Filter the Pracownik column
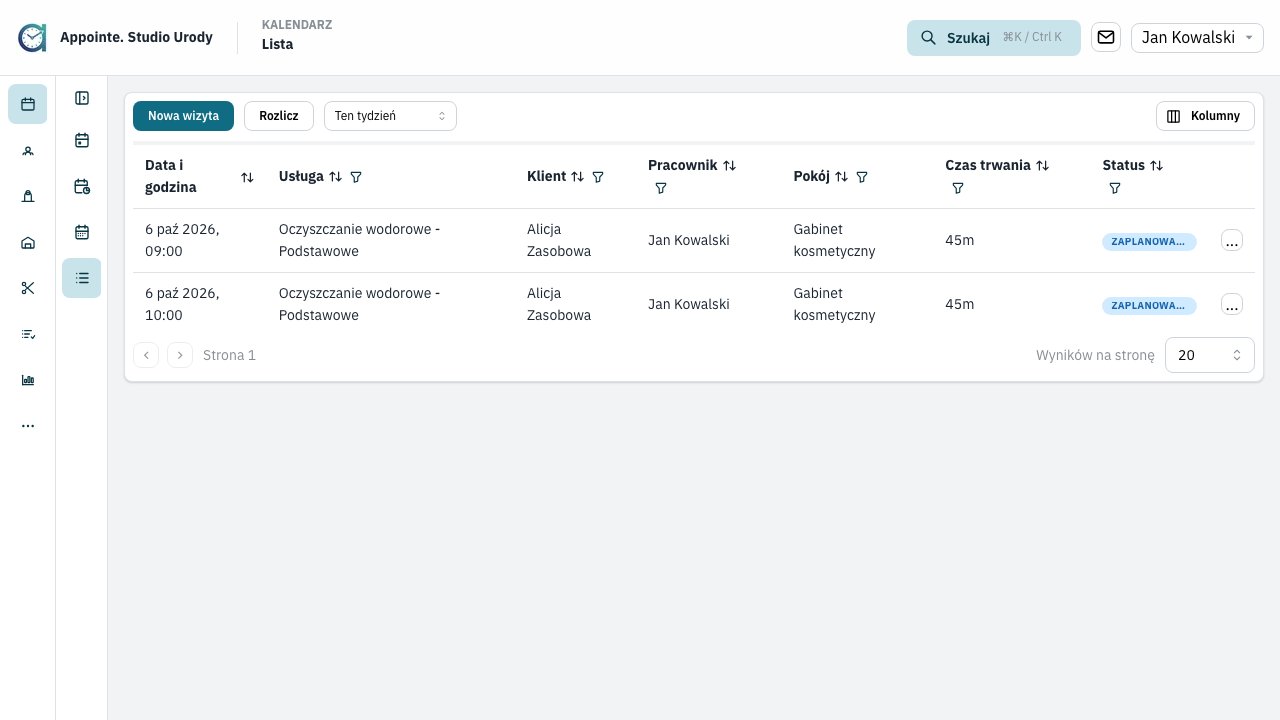This screenshot has width=1280, height=720. pos(661,188)
